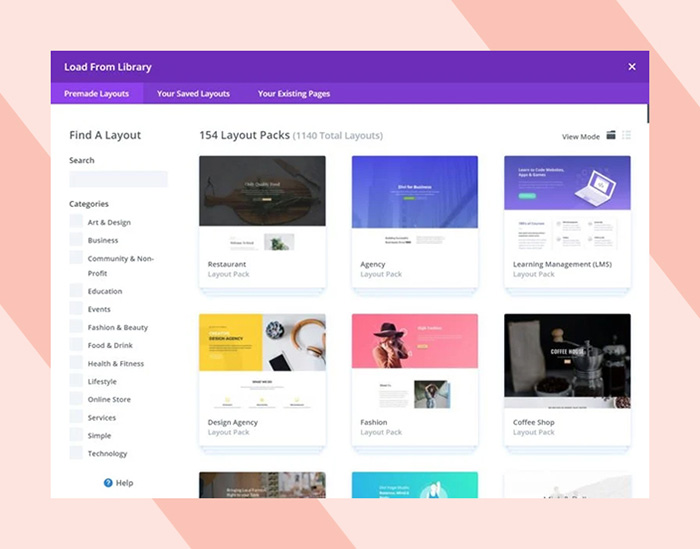Toggle the Food & Drink checkbox
The width and height of the screenshot is (700, 549).
click(x=76, y=345)
